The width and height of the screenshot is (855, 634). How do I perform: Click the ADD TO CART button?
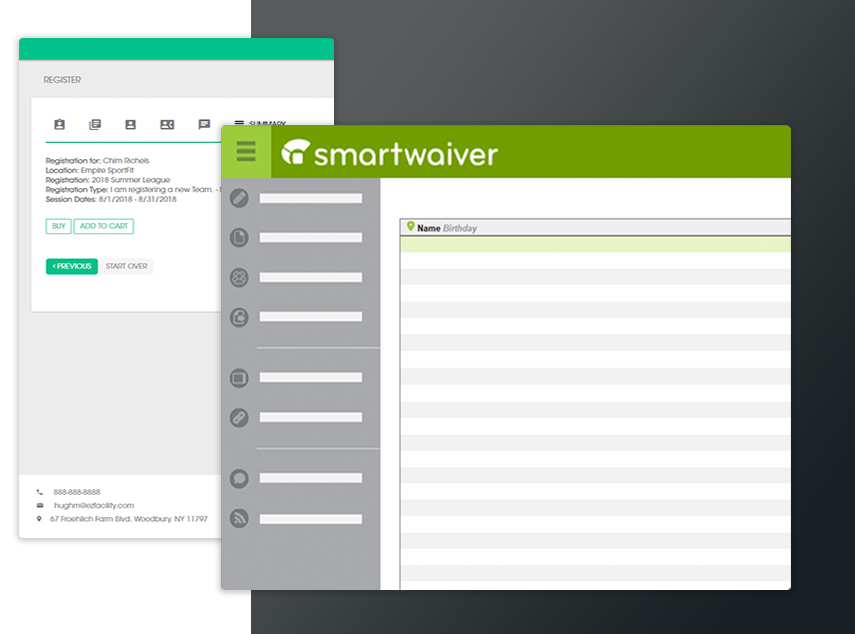click(x=104, y=226)
